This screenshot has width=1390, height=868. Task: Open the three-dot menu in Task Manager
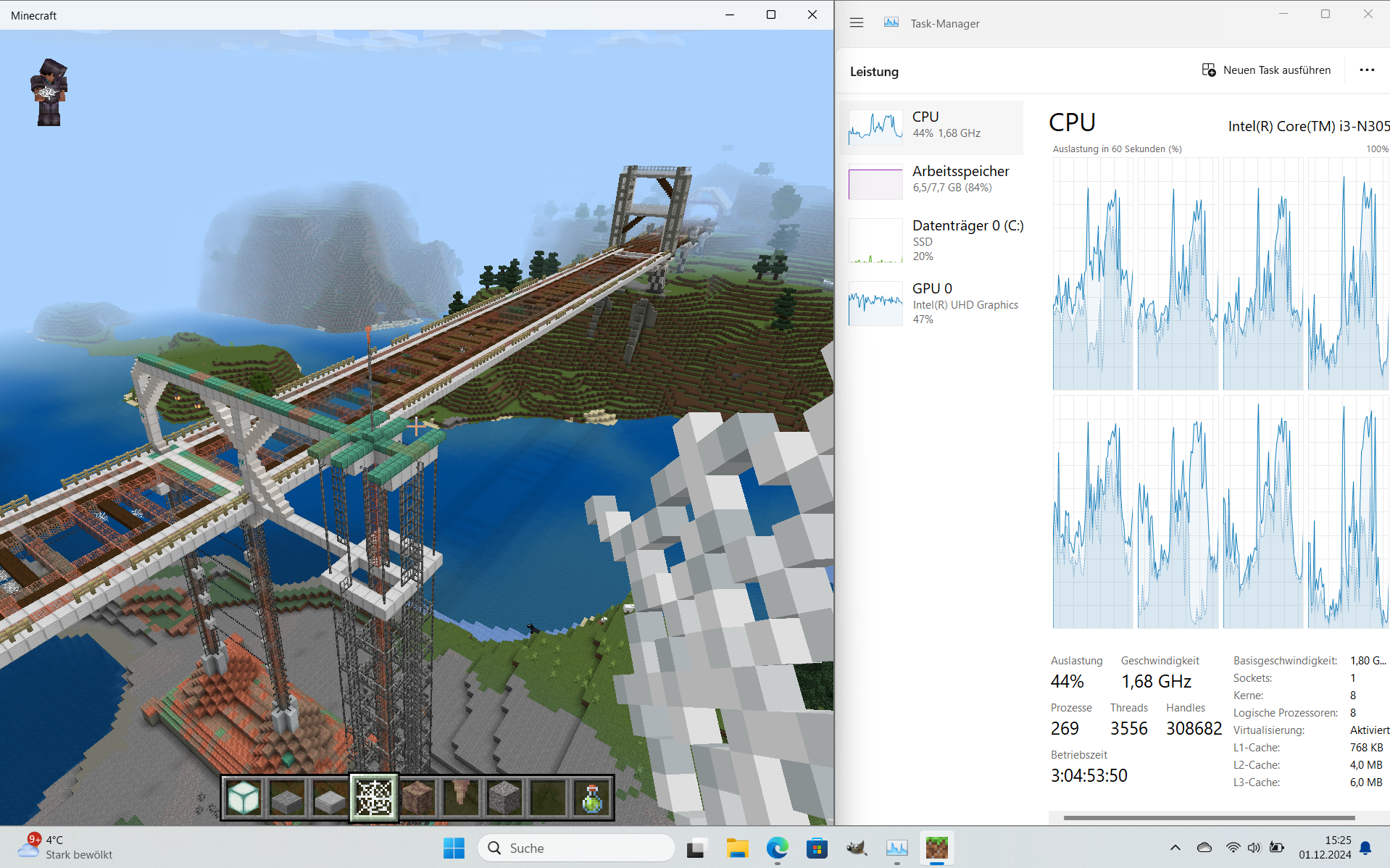1366,70
